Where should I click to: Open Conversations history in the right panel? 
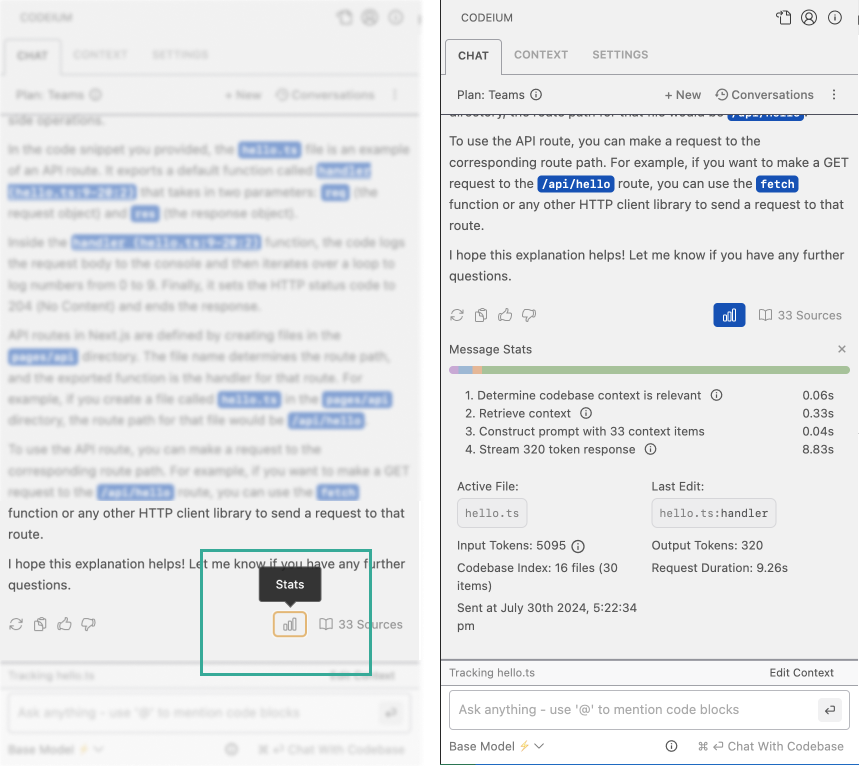[764, 95]
